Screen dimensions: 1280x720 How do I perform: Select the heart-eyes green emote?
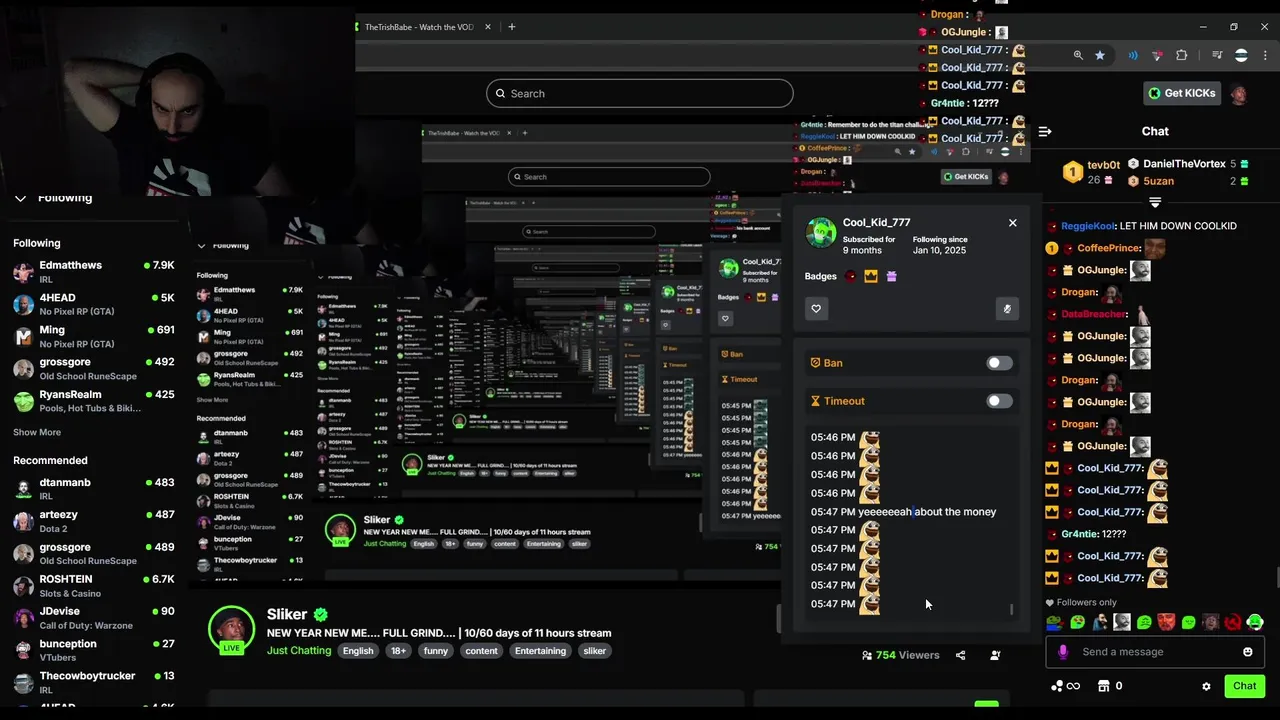[x=1077, y=622]
